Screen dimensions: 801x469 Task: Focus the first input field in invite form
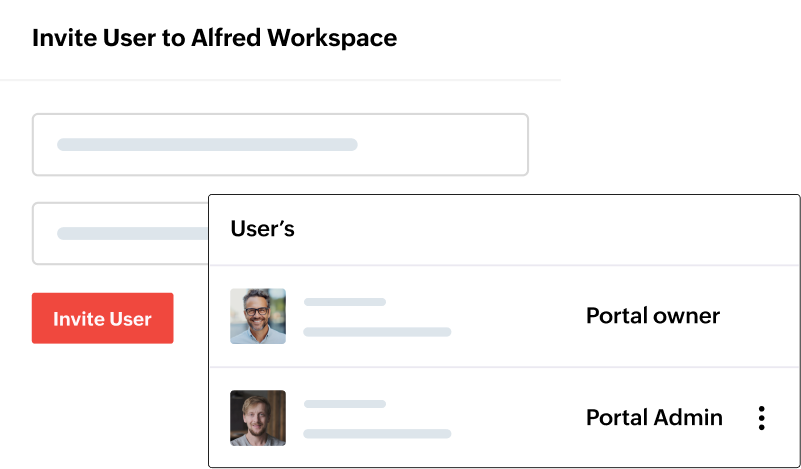[280, 145]
